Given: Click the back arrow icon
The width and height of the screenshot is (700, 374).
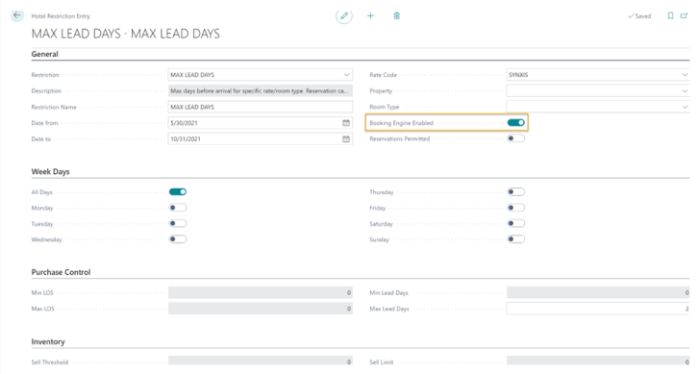Looking at the screenshot, I should [17, 16].
